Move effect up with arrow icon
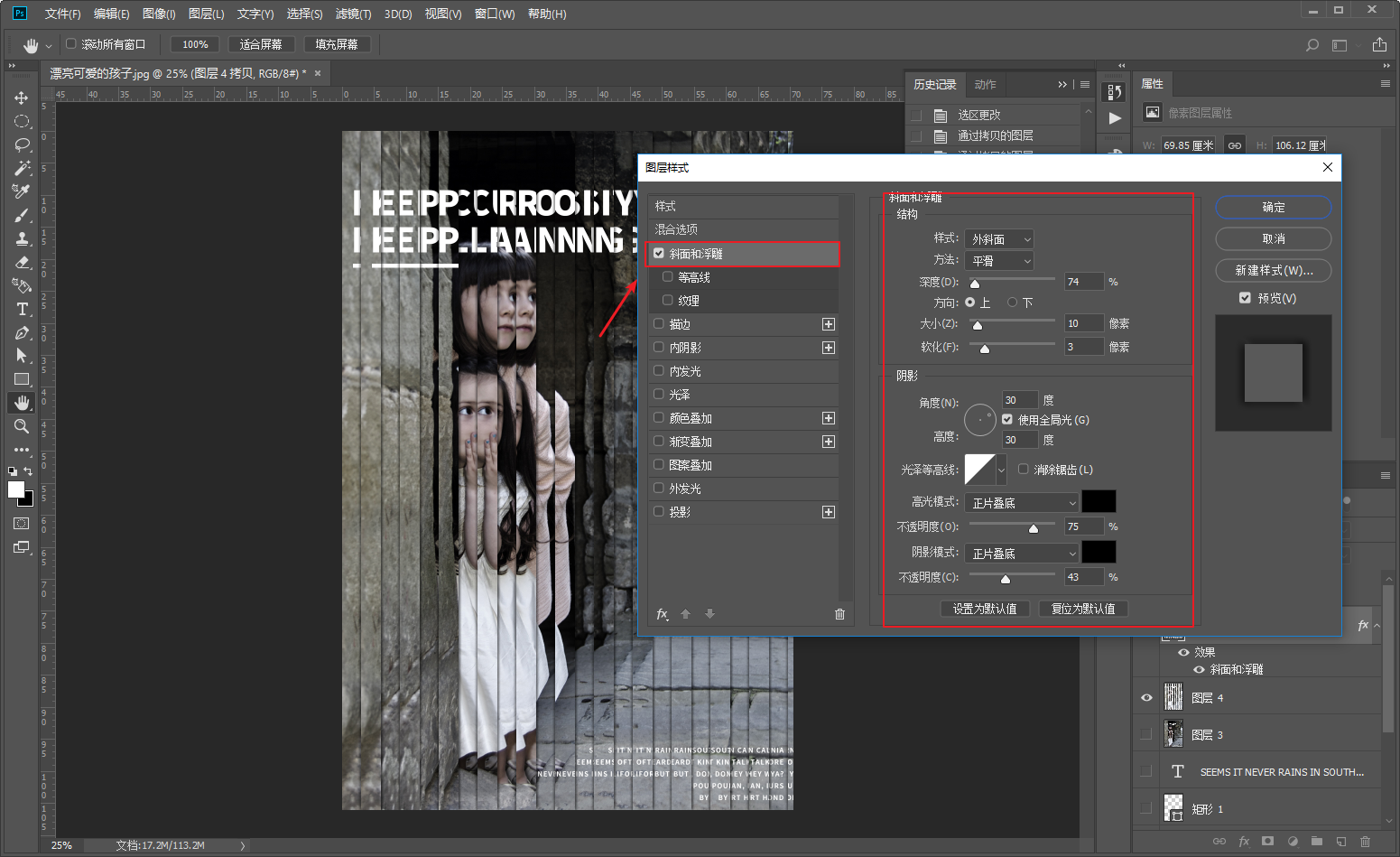 pos(685,614)
